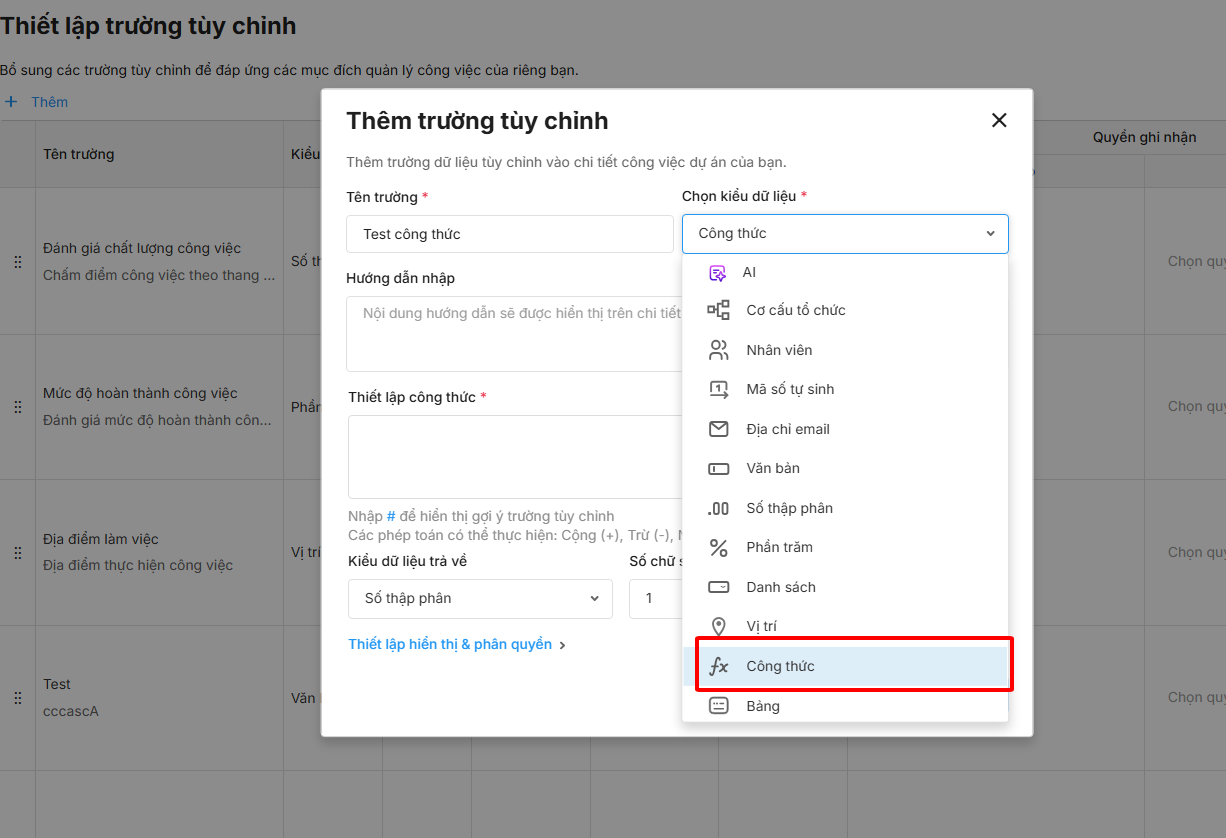This screenshot has width=1226, height=838.
Task: Click the organization structure icon
Action: (718, 310)
